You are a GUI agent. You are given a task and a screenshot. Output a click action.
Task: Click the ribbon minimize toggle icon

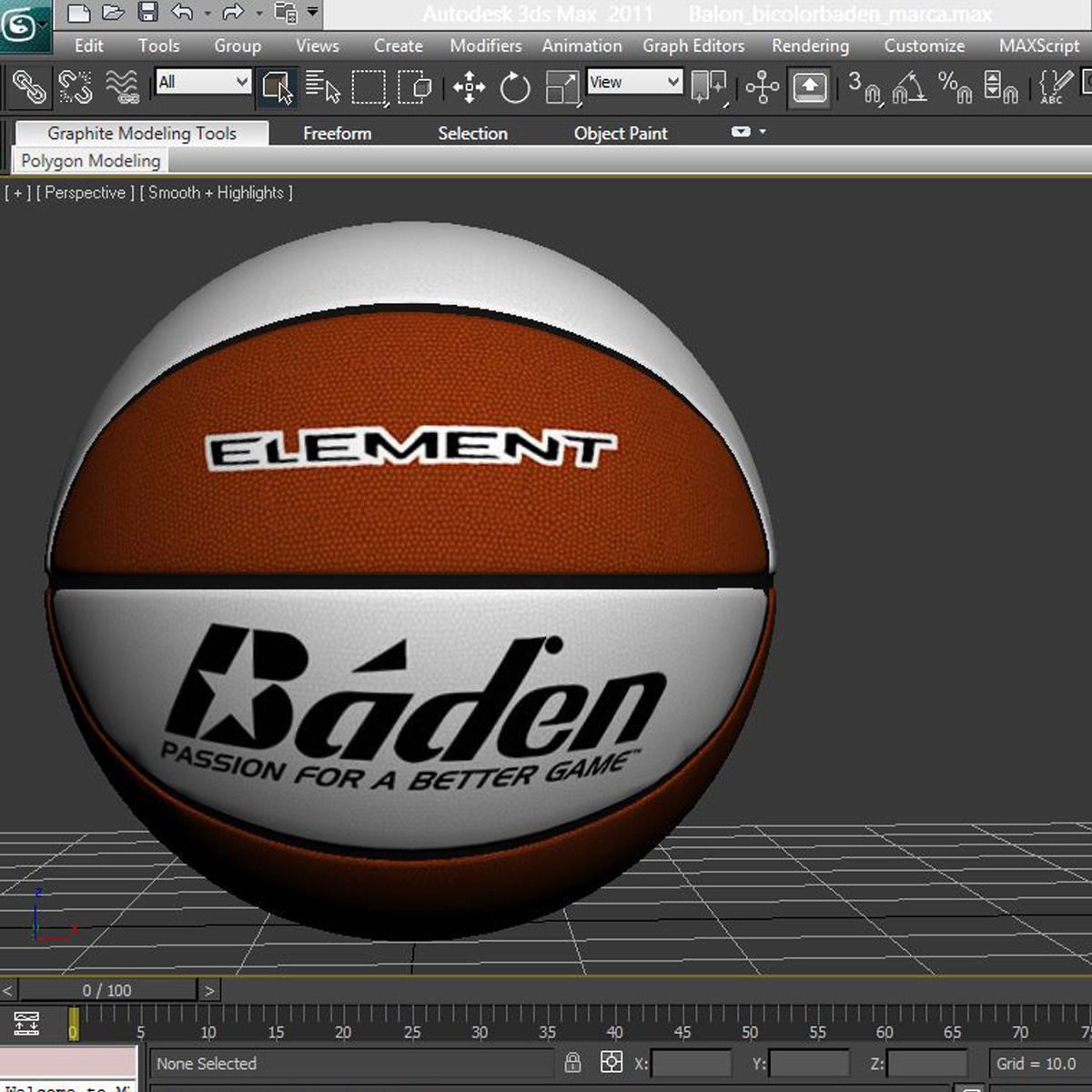pos(741,132)
